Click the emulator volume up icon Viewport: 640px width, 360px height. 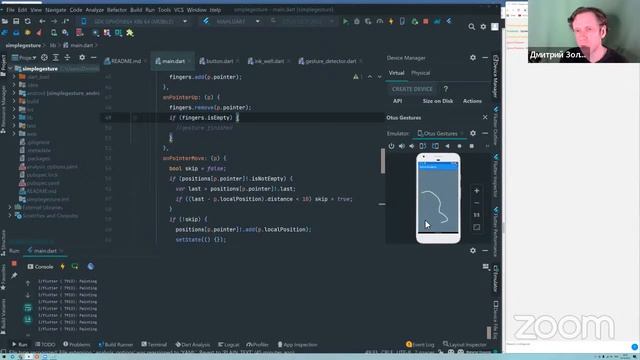402,146
